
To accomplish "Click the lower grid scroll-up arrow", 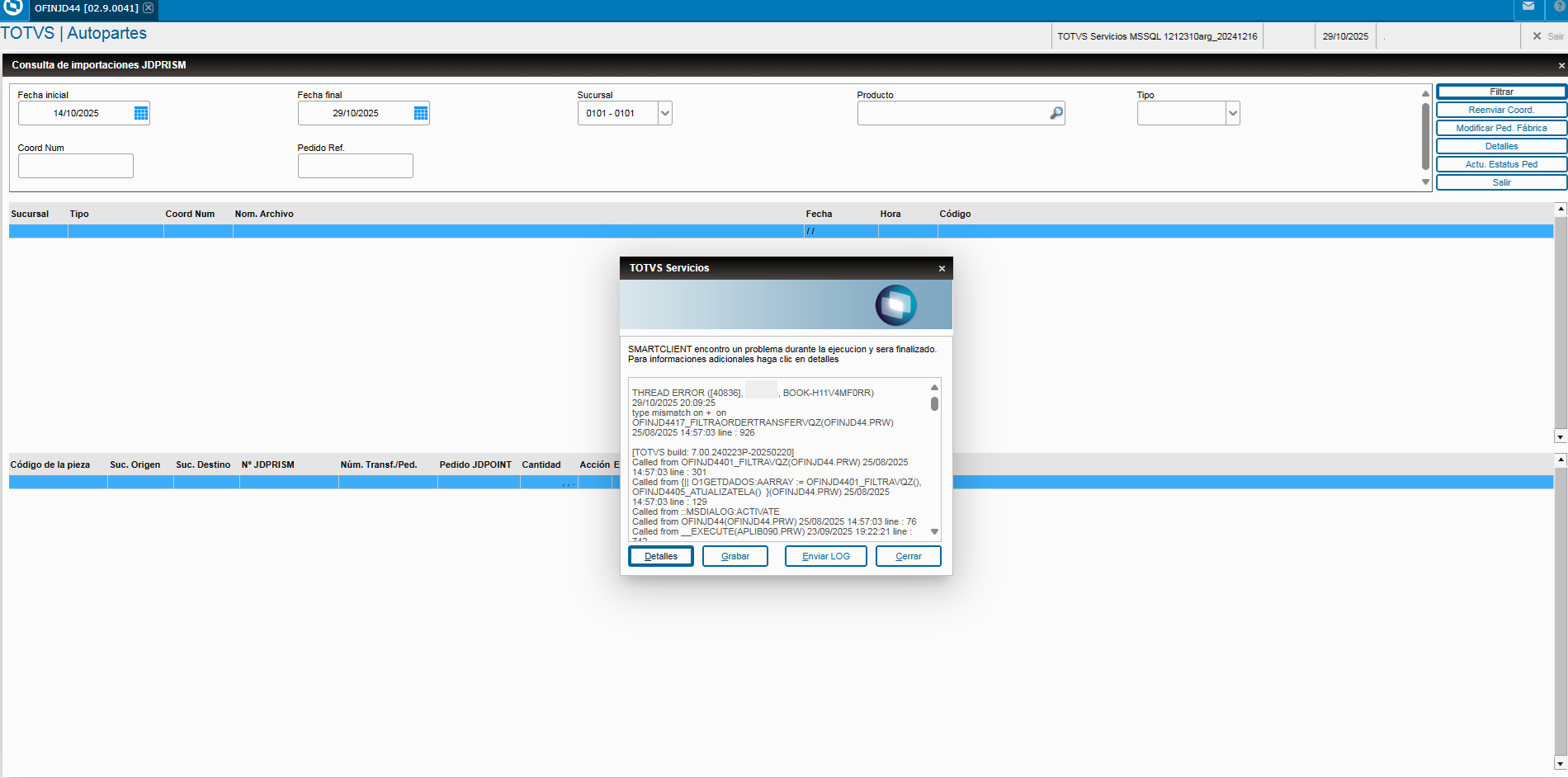I will coord(1561,460).
